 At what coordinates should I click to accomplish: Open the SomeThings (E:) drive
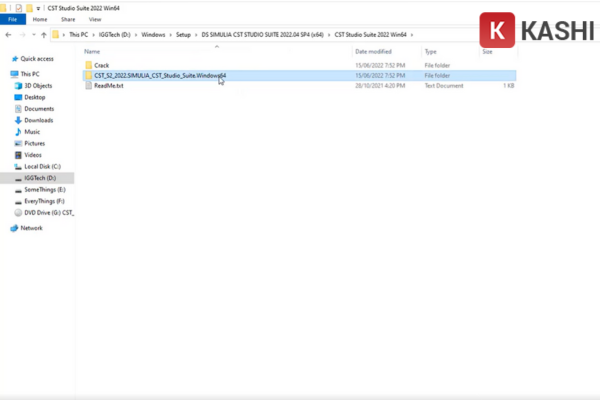pos(45,189)
